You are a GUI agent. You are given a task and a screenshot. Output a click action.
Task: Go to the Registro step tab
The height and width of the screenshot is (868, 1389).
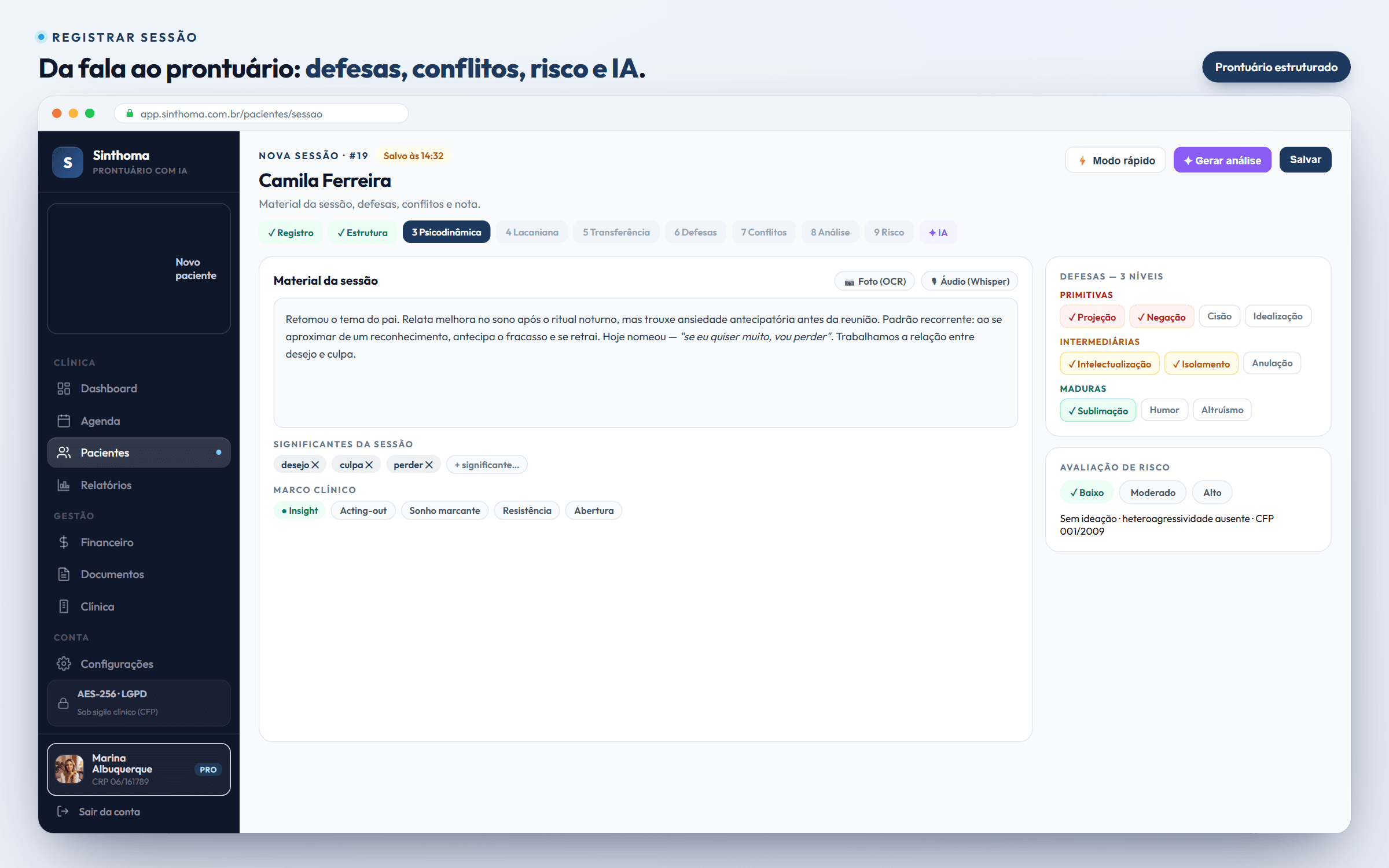tap(291, 232)
